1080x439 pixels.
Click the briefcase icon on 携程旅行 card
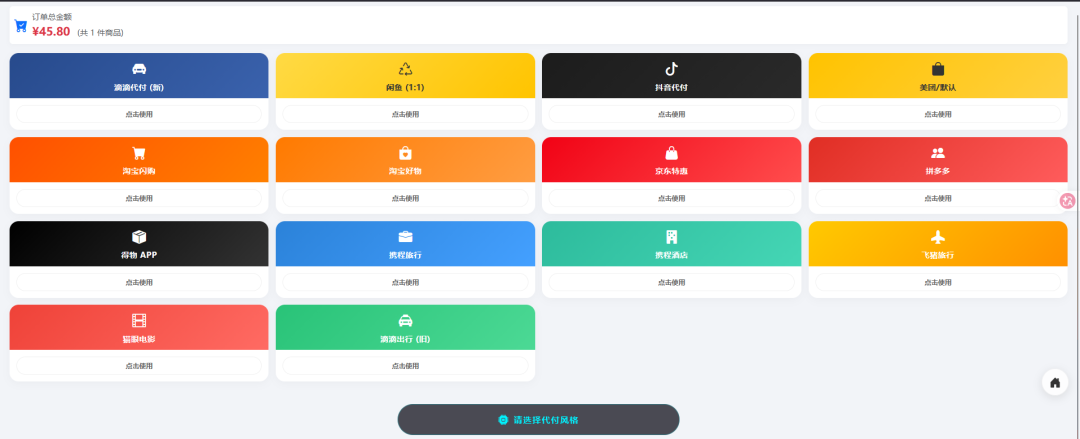(405, 237)
